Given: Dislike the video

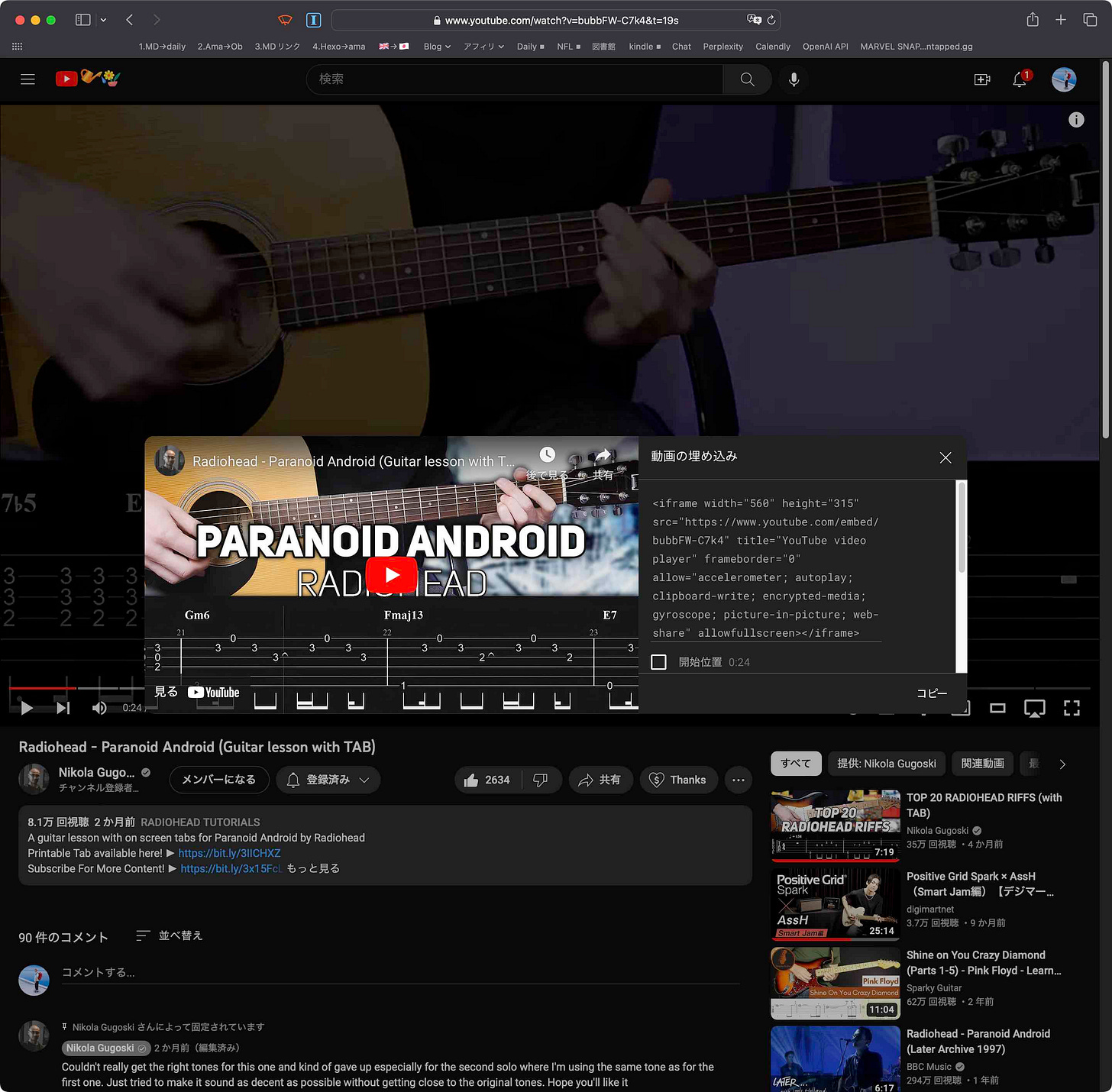Looking at the screenshot, I should pyautogui.click(x=541, y=780).
